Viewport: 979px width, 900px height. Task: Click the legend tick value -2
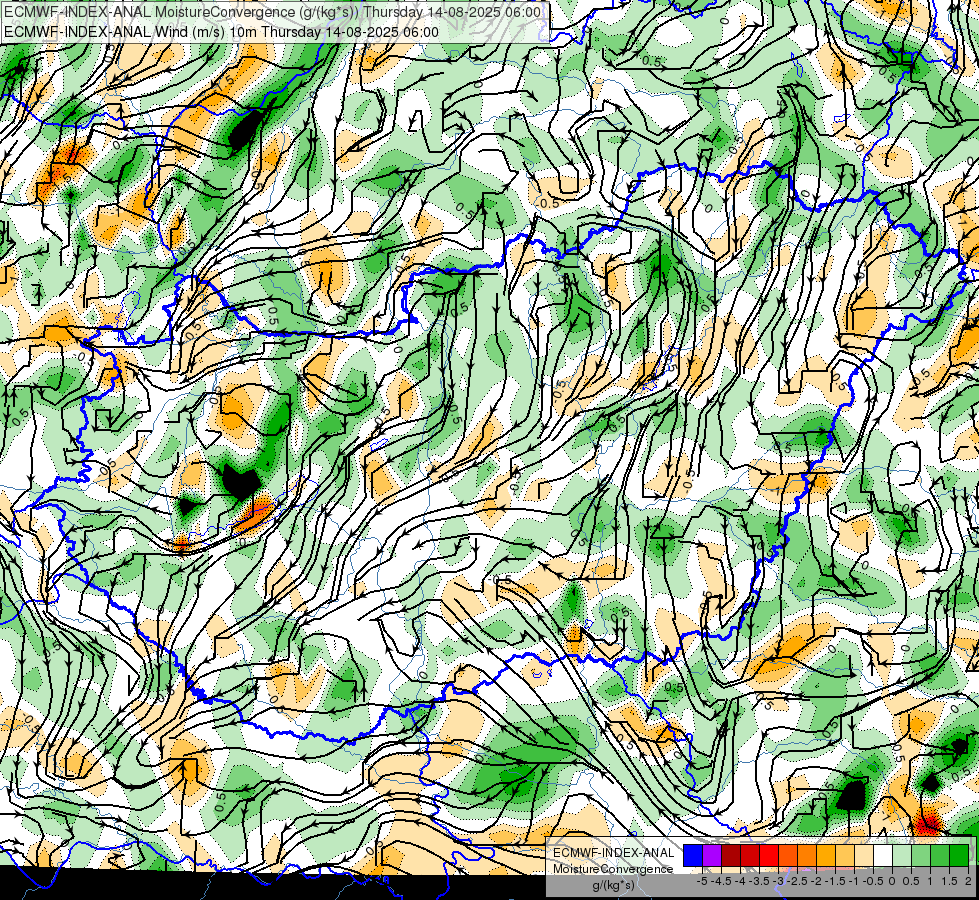tap(816, 881)
